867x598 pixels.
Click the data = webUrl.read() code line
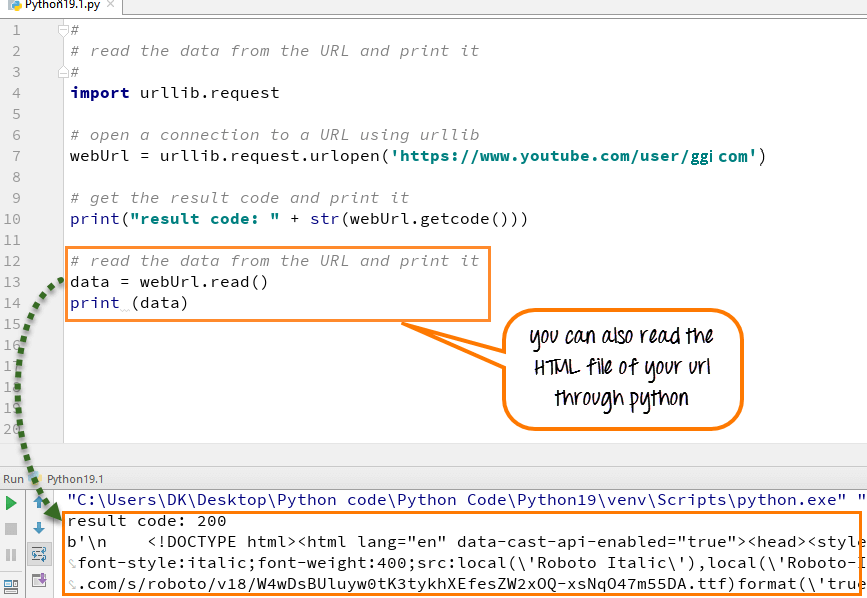tap(169, 282)
